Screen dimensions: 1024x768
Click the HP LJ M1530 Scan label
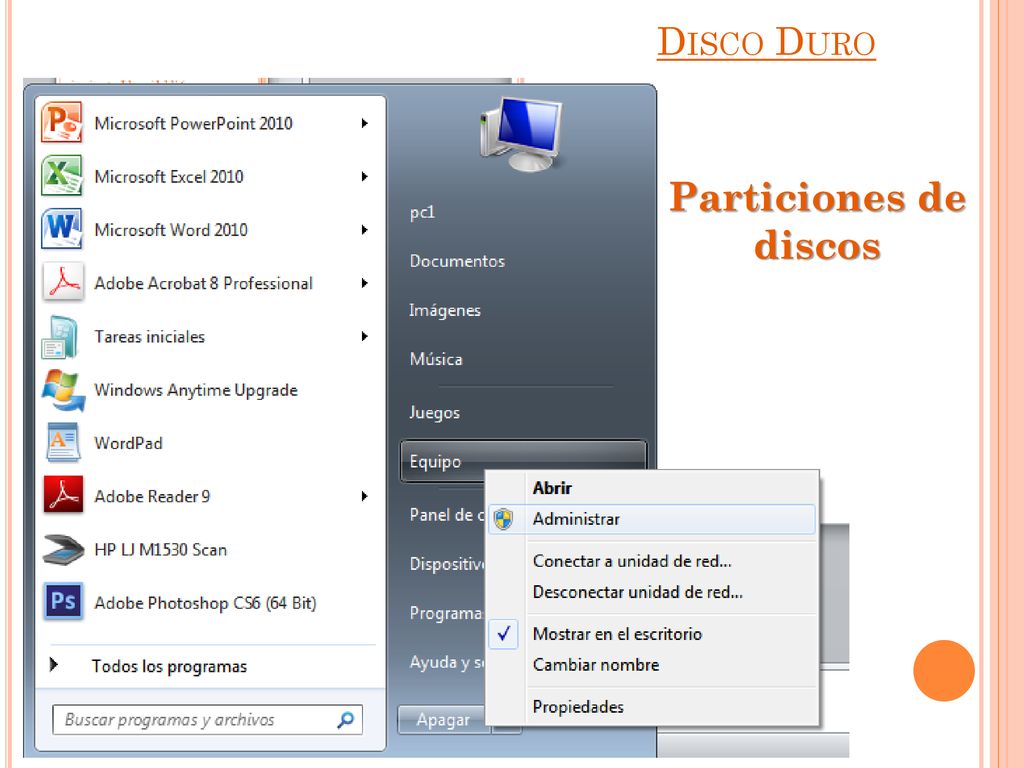click(x=161, y=550)
